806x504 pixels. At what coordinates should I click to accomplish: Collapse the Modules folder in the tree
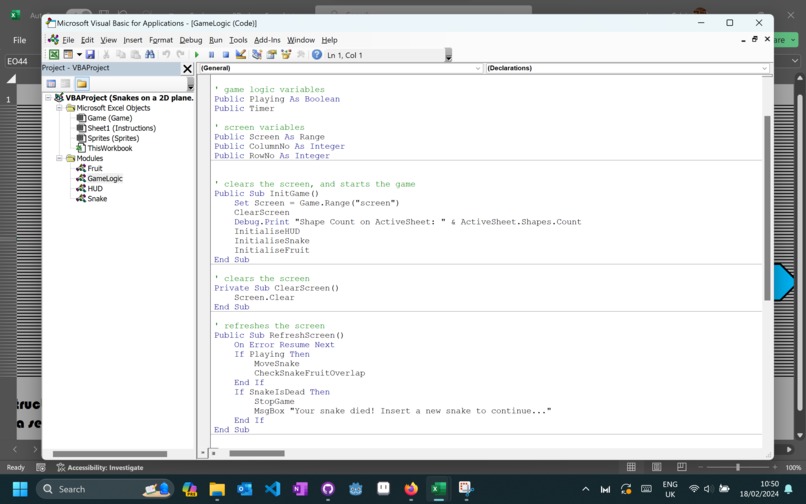[x=60, y=158]
